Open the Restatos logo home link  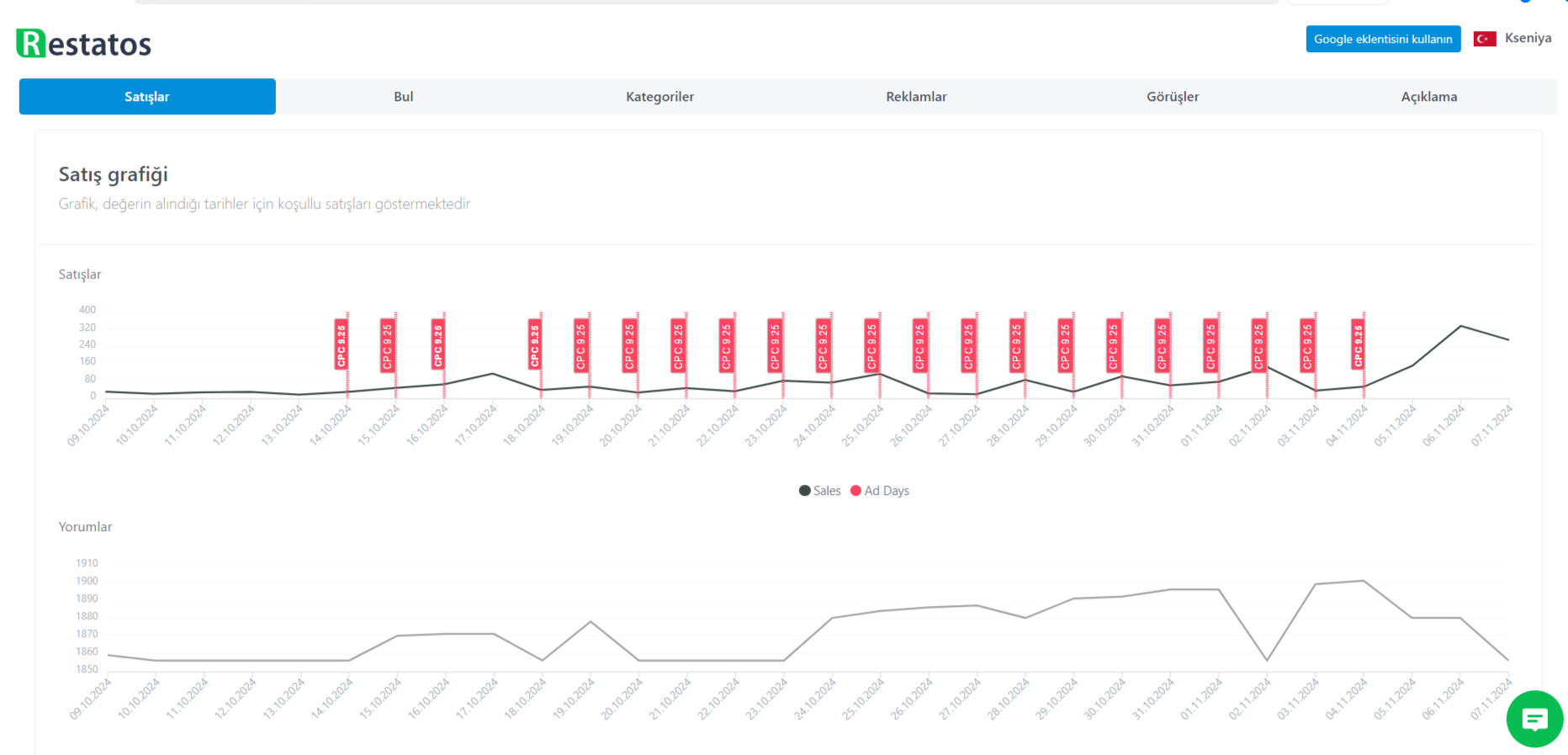[83, 44]
